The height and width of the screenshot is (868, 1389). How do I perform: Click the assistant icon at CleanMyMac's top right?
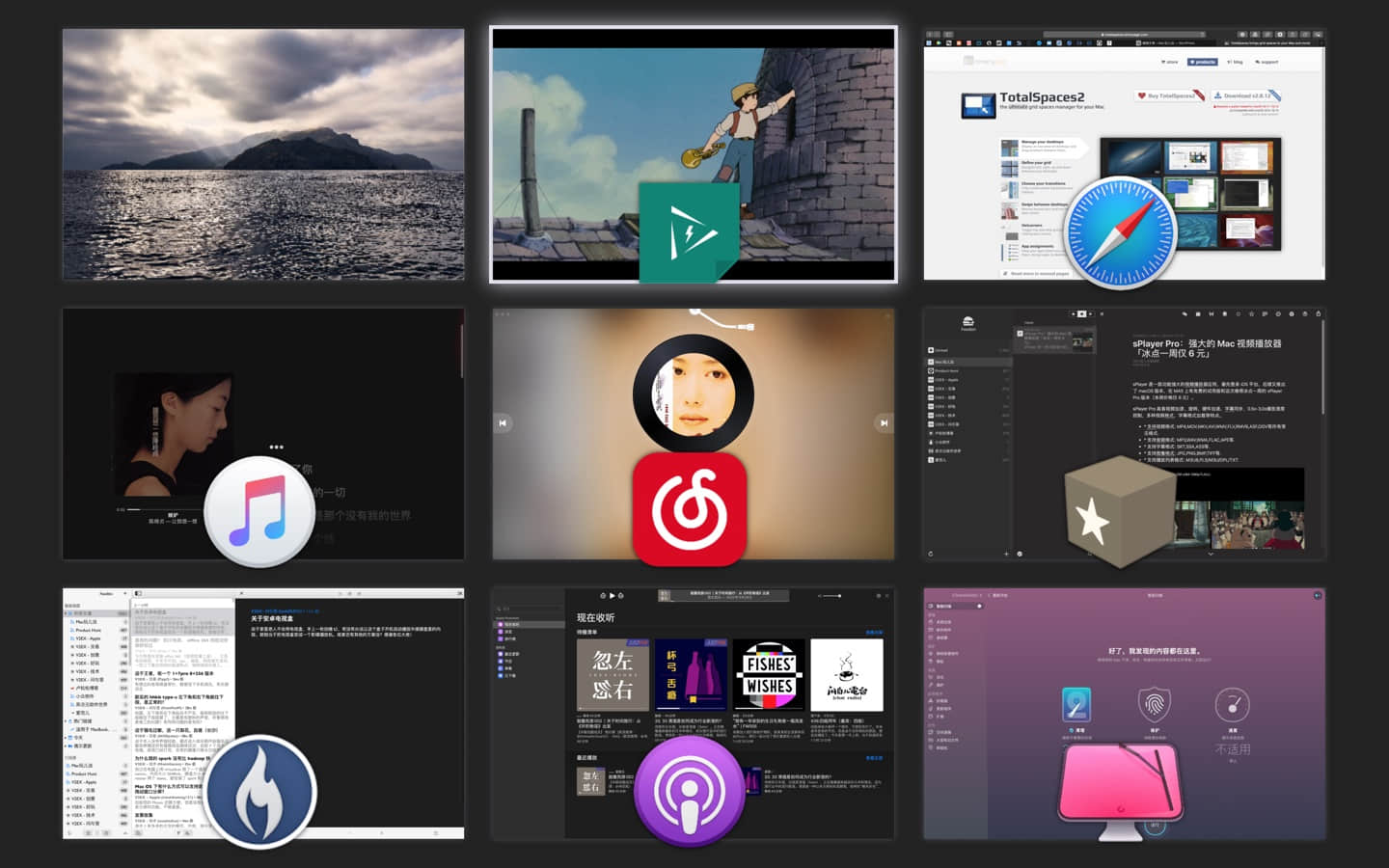click(x=1318, y=595)
